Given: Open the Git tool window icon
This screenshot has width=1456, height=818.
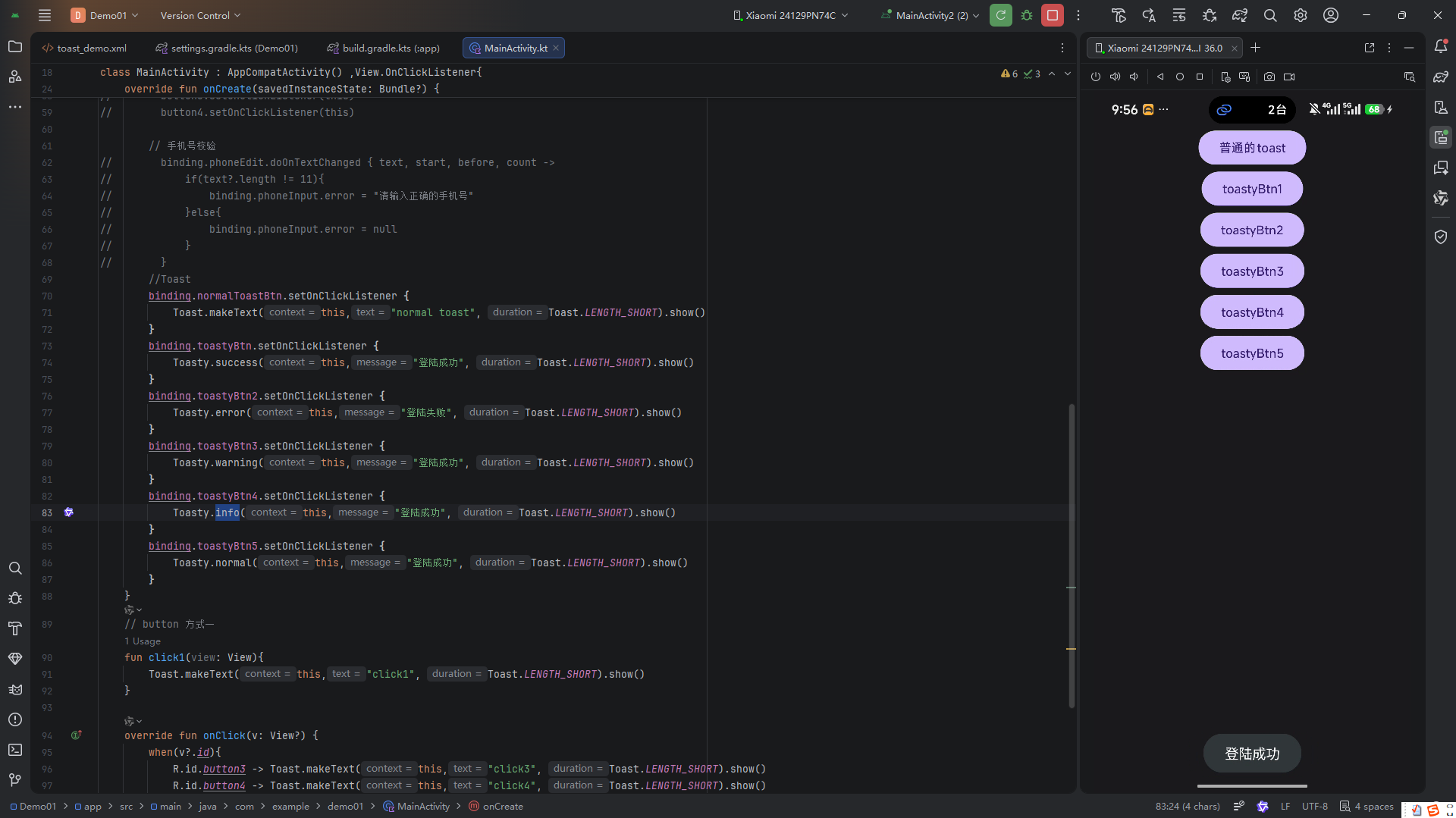Looking at the screenshot, I should coord(15,780).
